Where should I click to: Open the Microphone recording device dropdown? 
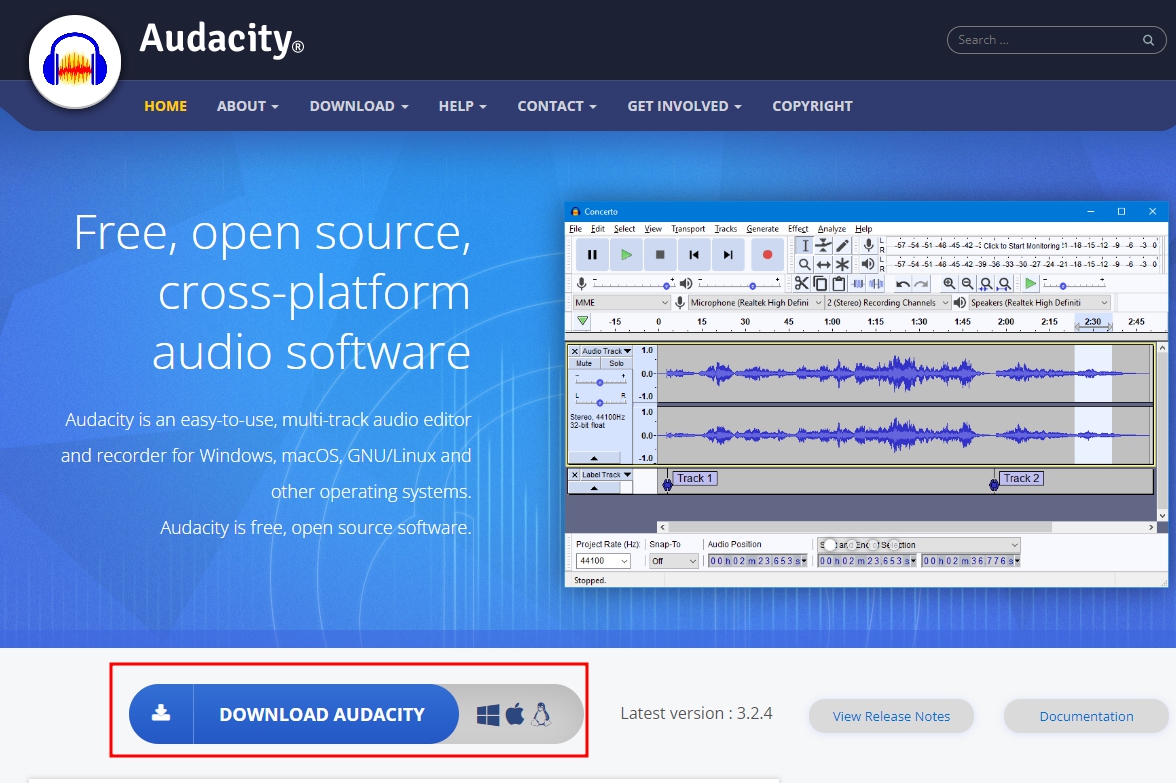coord(756,302)
